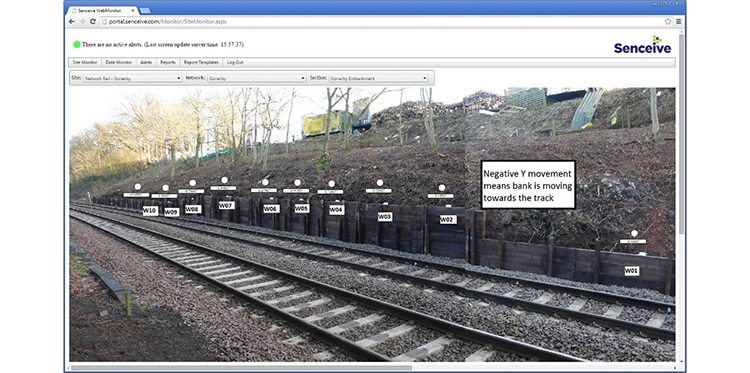Open the Report Templates menu item
This screenshot has height=373, width=750.
pyautogui.click(x=201, y=63)
